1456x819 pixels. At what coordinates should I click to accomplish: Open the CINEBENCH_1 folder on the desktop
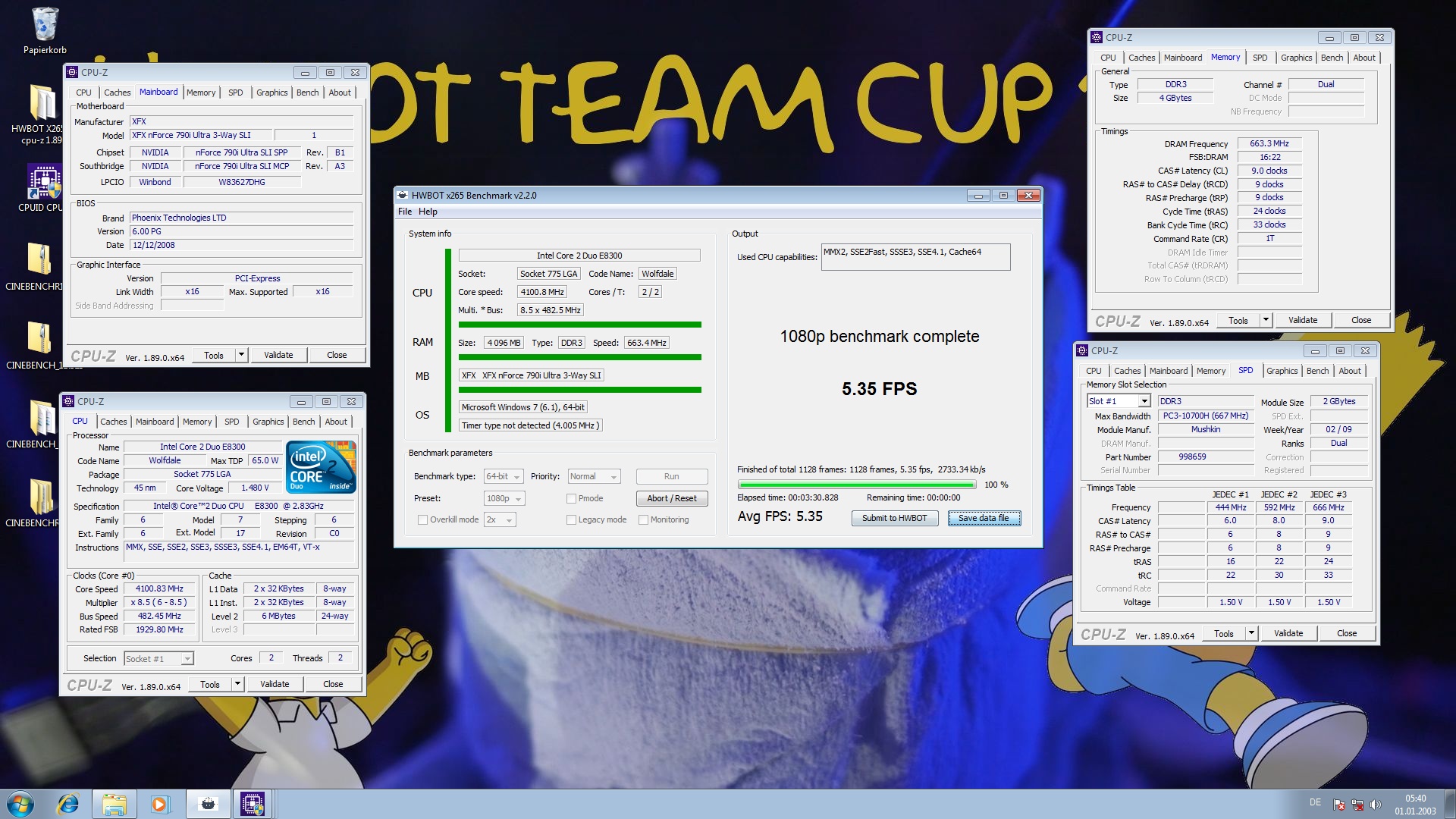click(39, 345)
